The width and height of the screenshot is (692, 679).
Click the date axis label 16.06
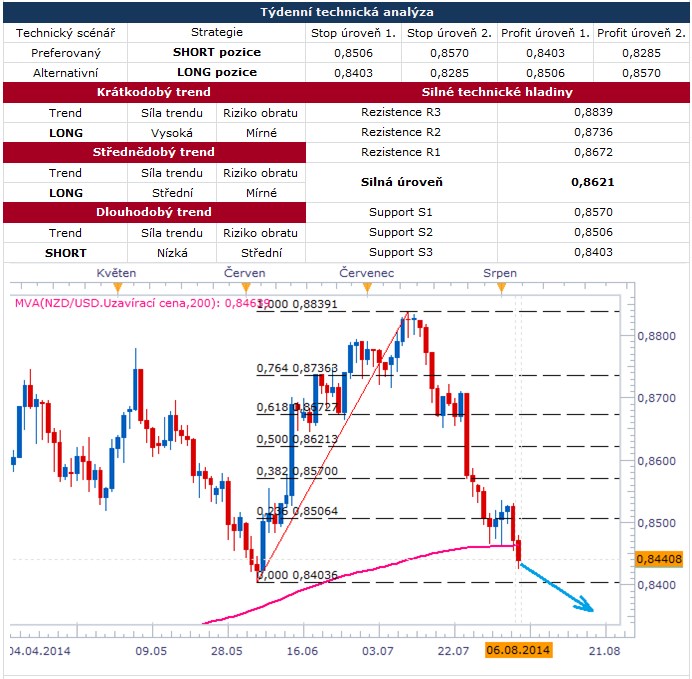click(302, 651)
